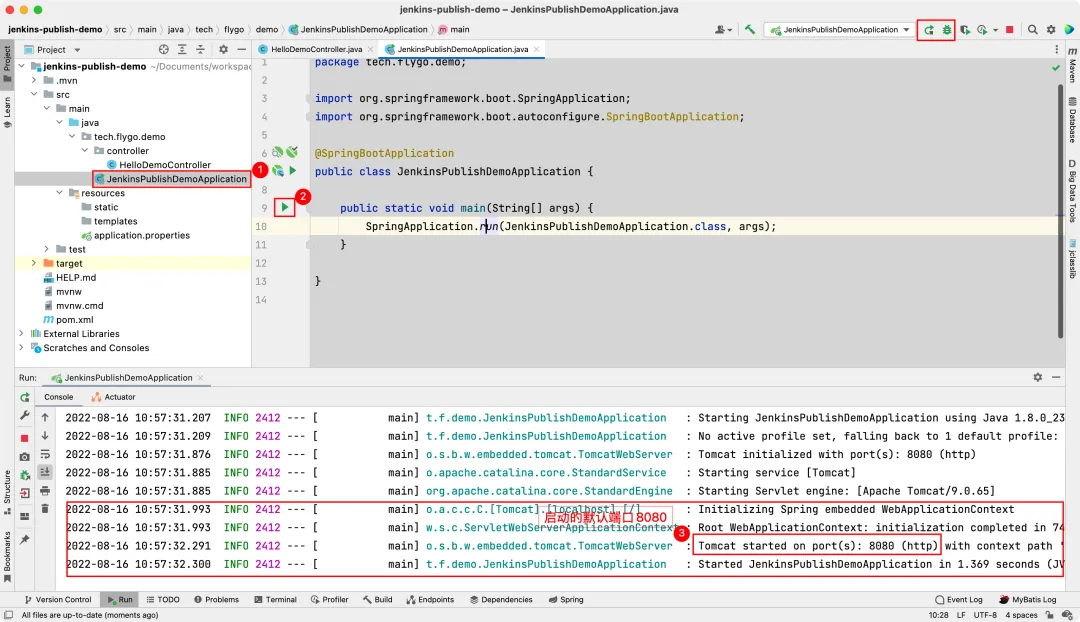
Task: Toggle scroll to end in console
Action: click(45, 472)
